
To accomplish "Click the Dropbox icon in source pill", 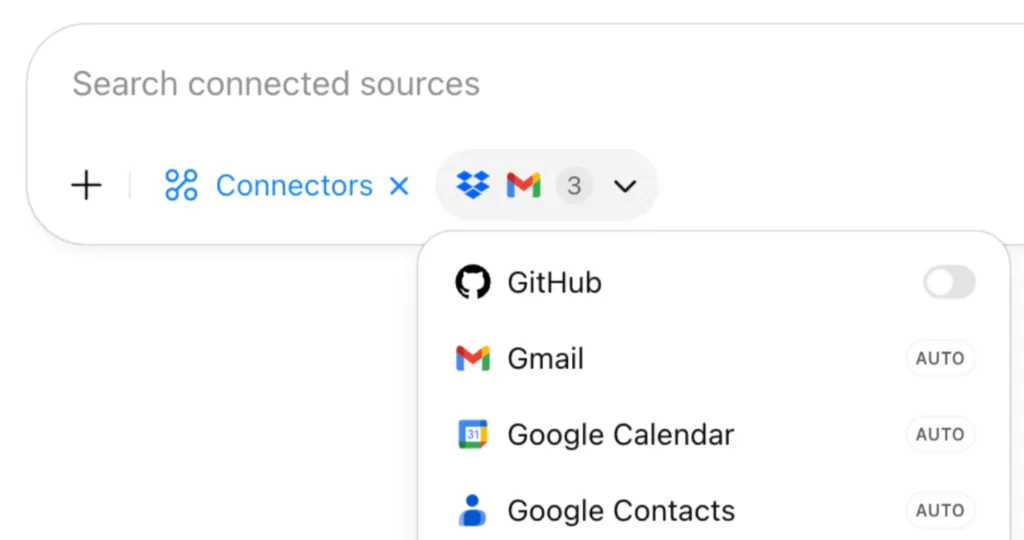I will 473,185.
